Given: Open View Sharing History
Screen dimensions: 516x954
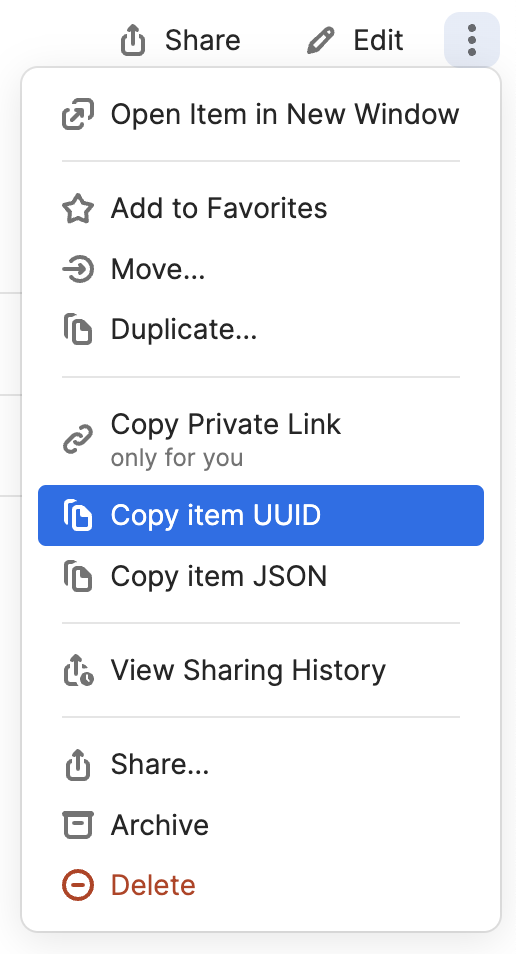Looking at the screenshot, I should pos(261,670).
